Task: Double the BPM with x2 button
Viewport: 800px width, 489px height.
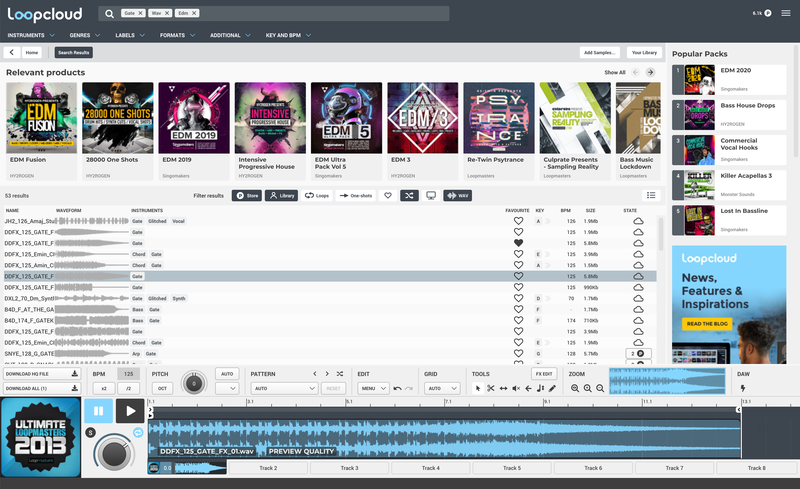Action: tap(104, 388)
